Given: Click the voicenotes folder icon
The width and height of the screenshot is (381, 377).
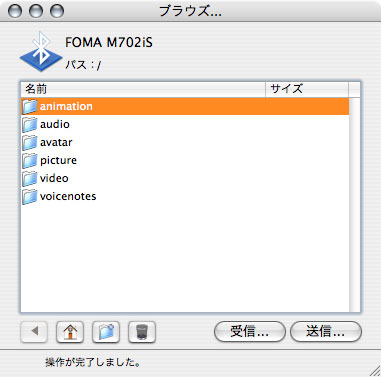Looking at the screenshot, I should [x=30, y=196].
